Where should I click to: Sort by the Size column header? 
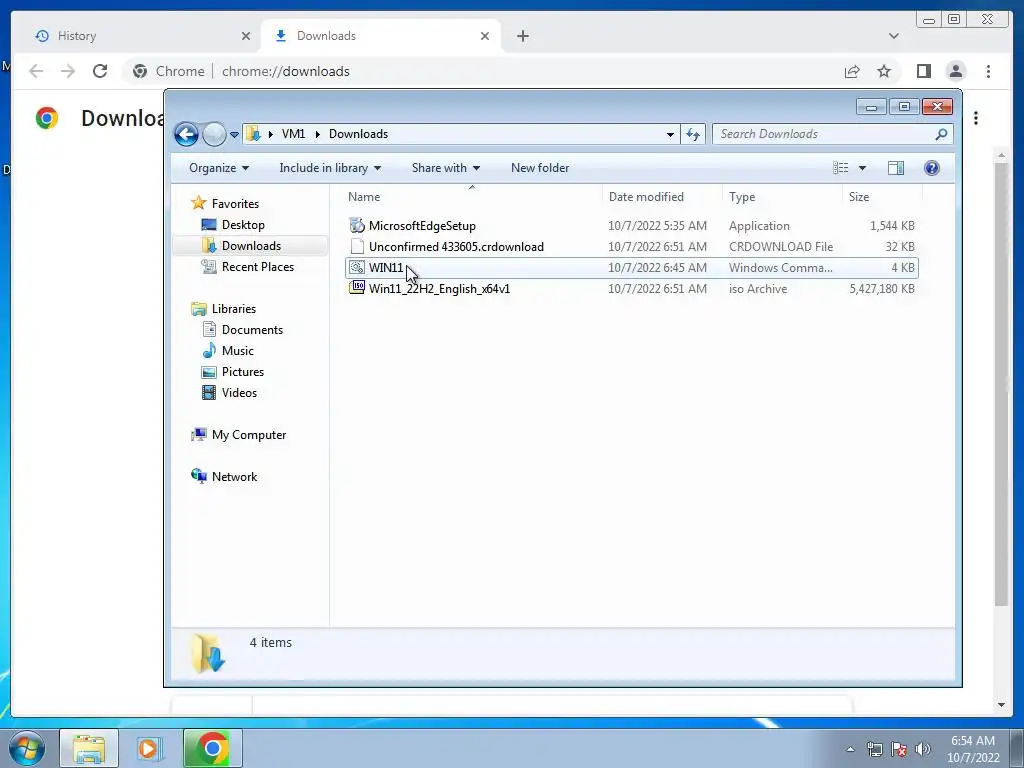[882, 197]
